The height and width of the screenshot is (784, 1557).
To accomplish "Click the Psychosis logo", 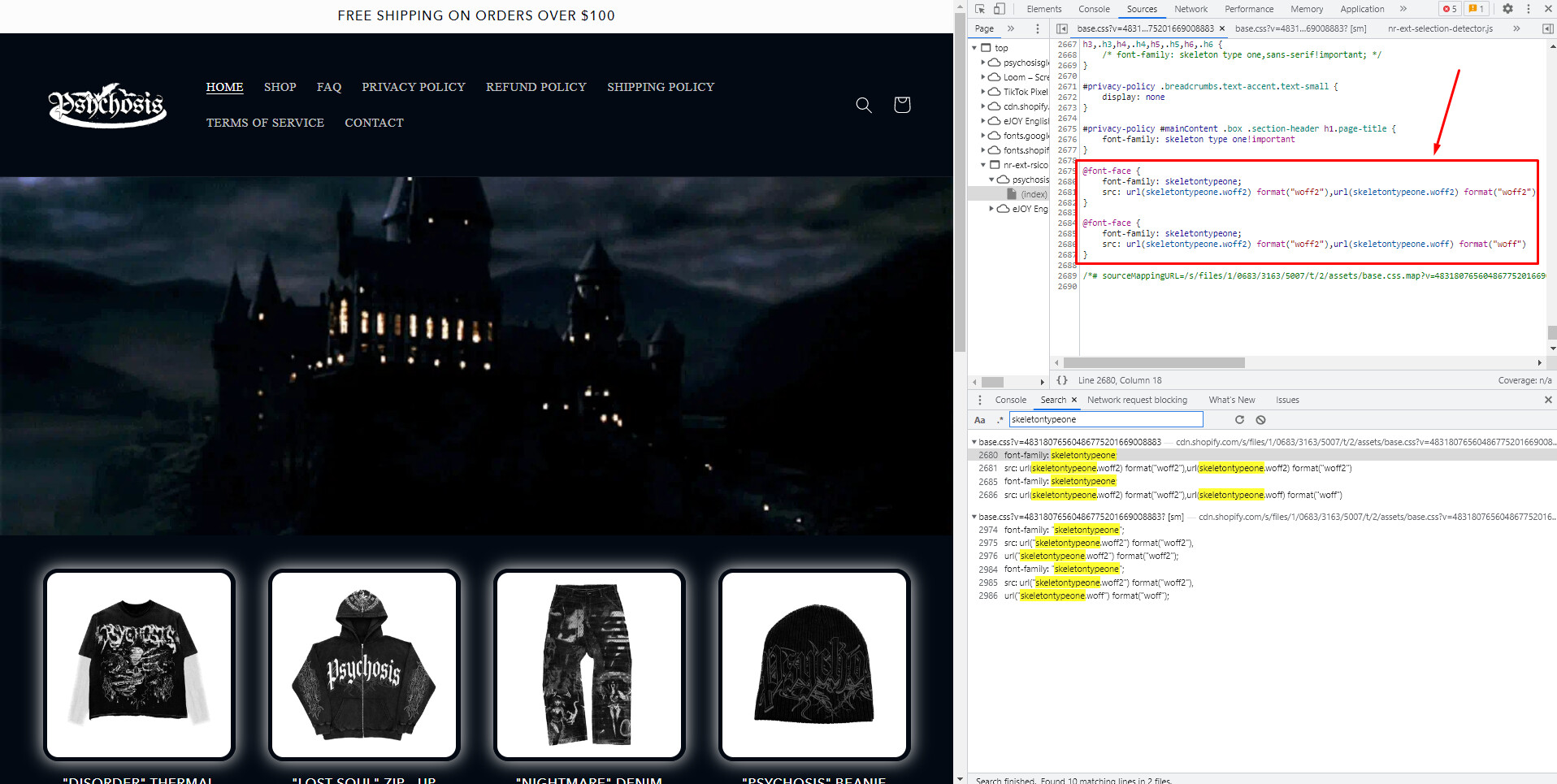I will 108,105.
